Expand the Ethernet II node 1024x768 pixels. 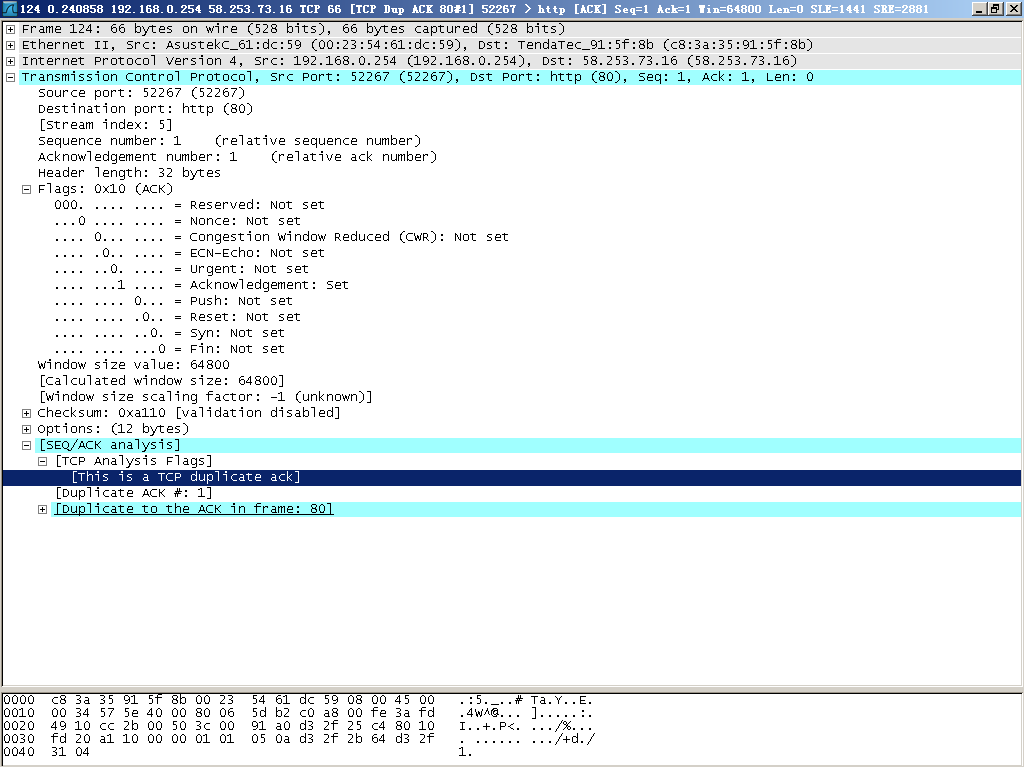(x=10, y=45)
